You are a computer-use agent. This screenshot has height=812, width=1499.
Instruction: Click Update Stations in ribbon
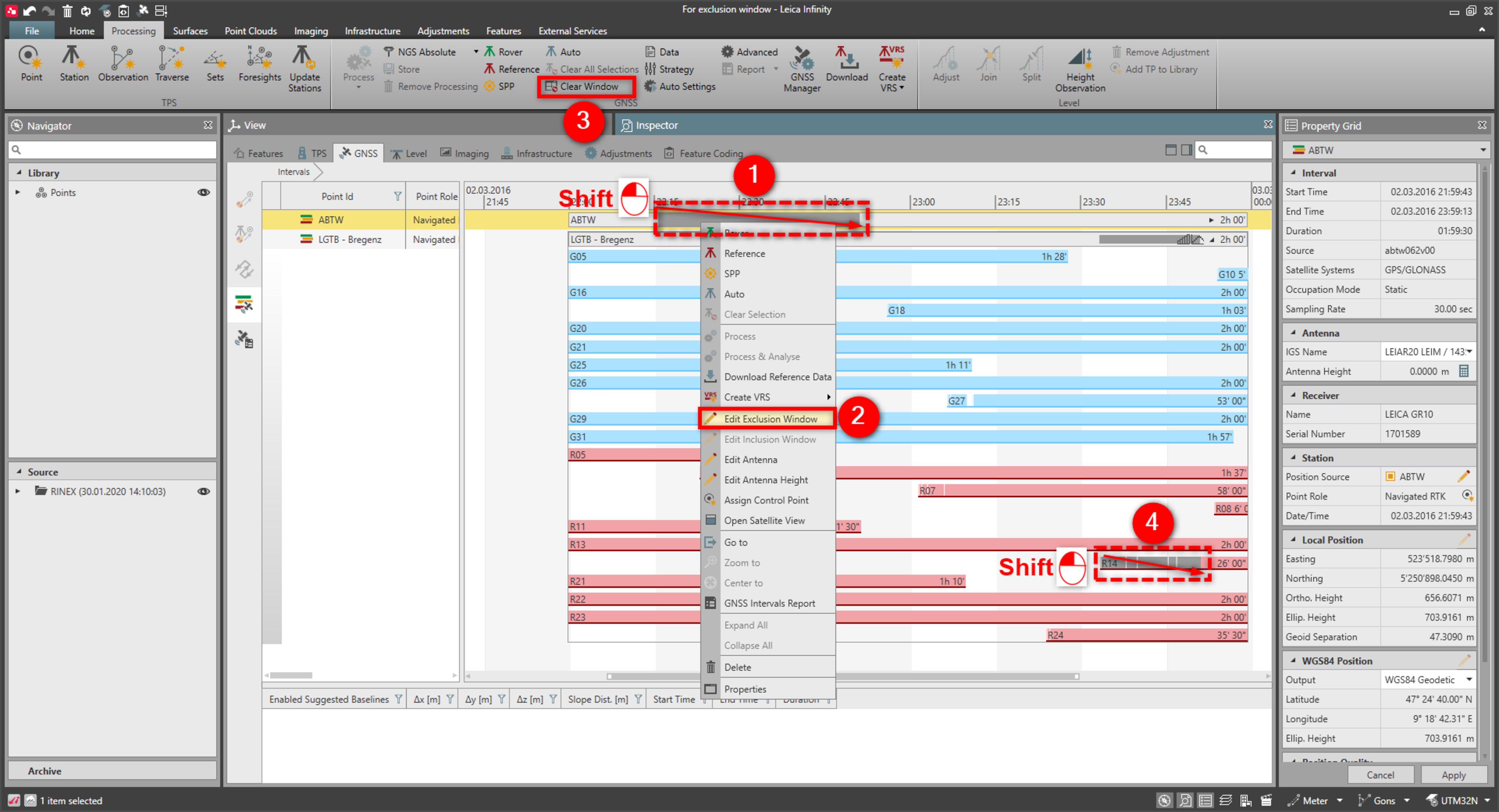pos(304,69)
